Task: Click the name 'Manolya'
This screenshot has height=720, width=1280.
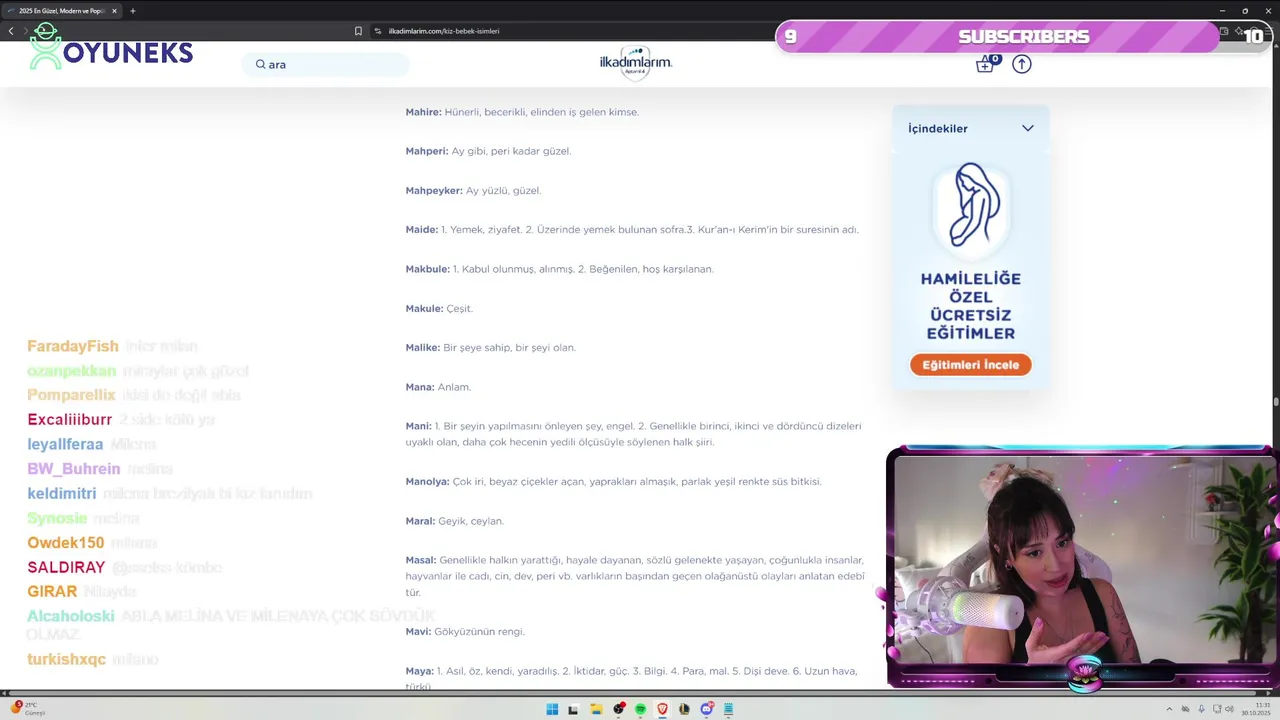Action: (x=427, y=481)
